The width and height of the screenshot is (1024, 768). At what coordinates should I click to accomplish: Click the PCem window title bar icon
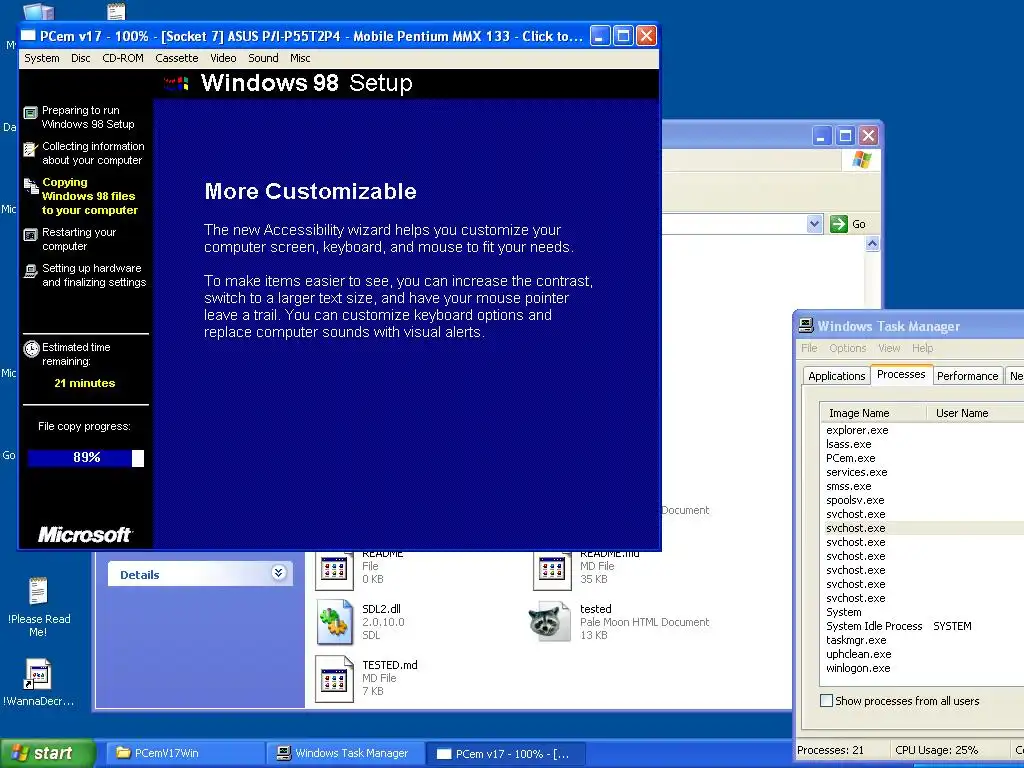click(29, 35)
